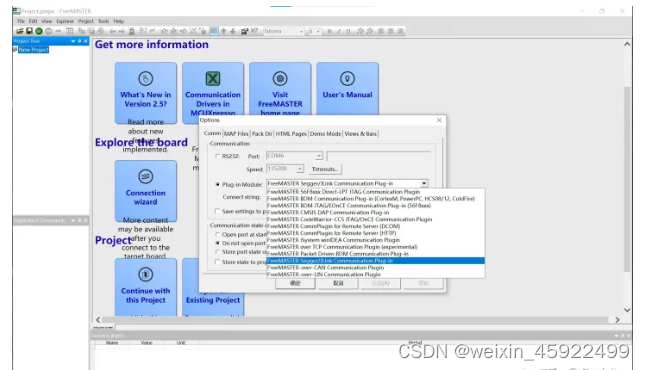Viewport: 645px width, 370px height.
Task: Click the Save project floppy disk icon
Action: tap(29, 31)
